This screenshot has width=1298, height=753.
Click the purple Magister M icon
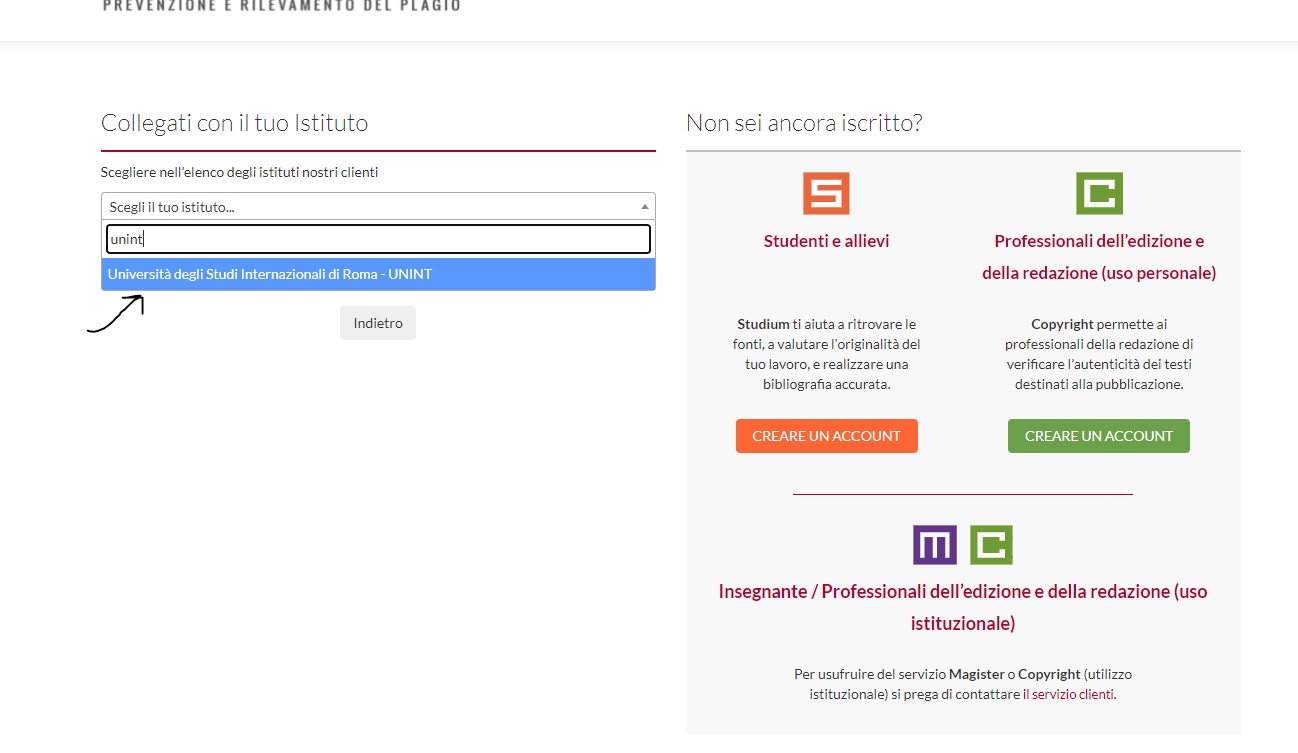[935, 545]
